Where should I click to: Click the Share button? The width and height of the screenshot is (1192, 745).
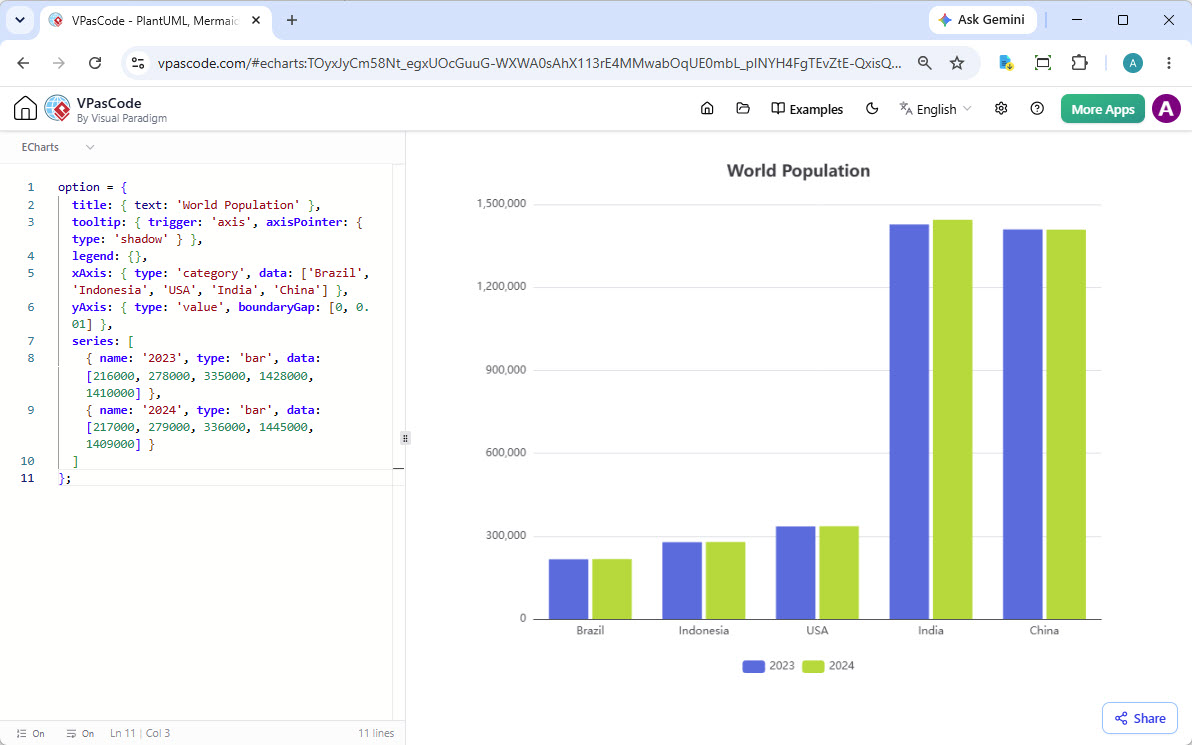tap(1140, 718)
